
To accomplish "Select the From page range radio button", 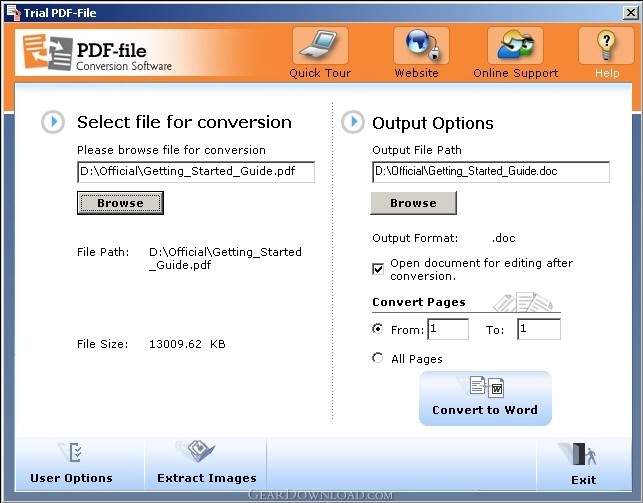I will click(377, 329).
